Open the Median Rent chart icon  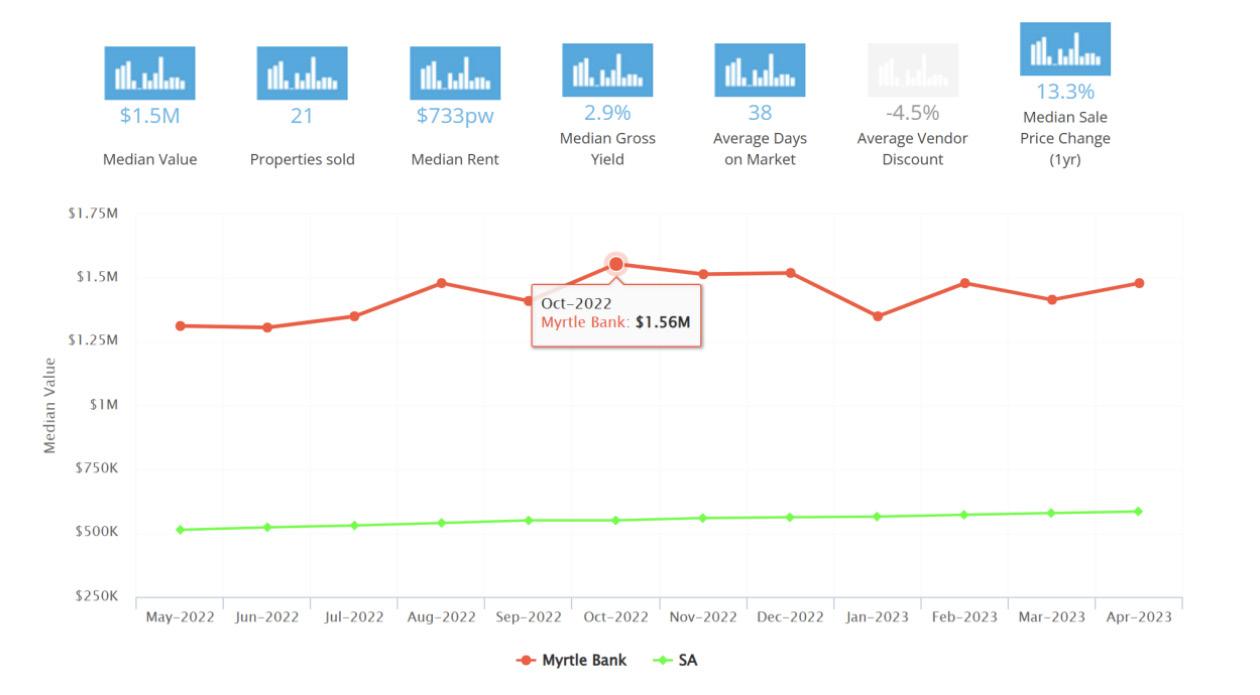coord(455,73)
